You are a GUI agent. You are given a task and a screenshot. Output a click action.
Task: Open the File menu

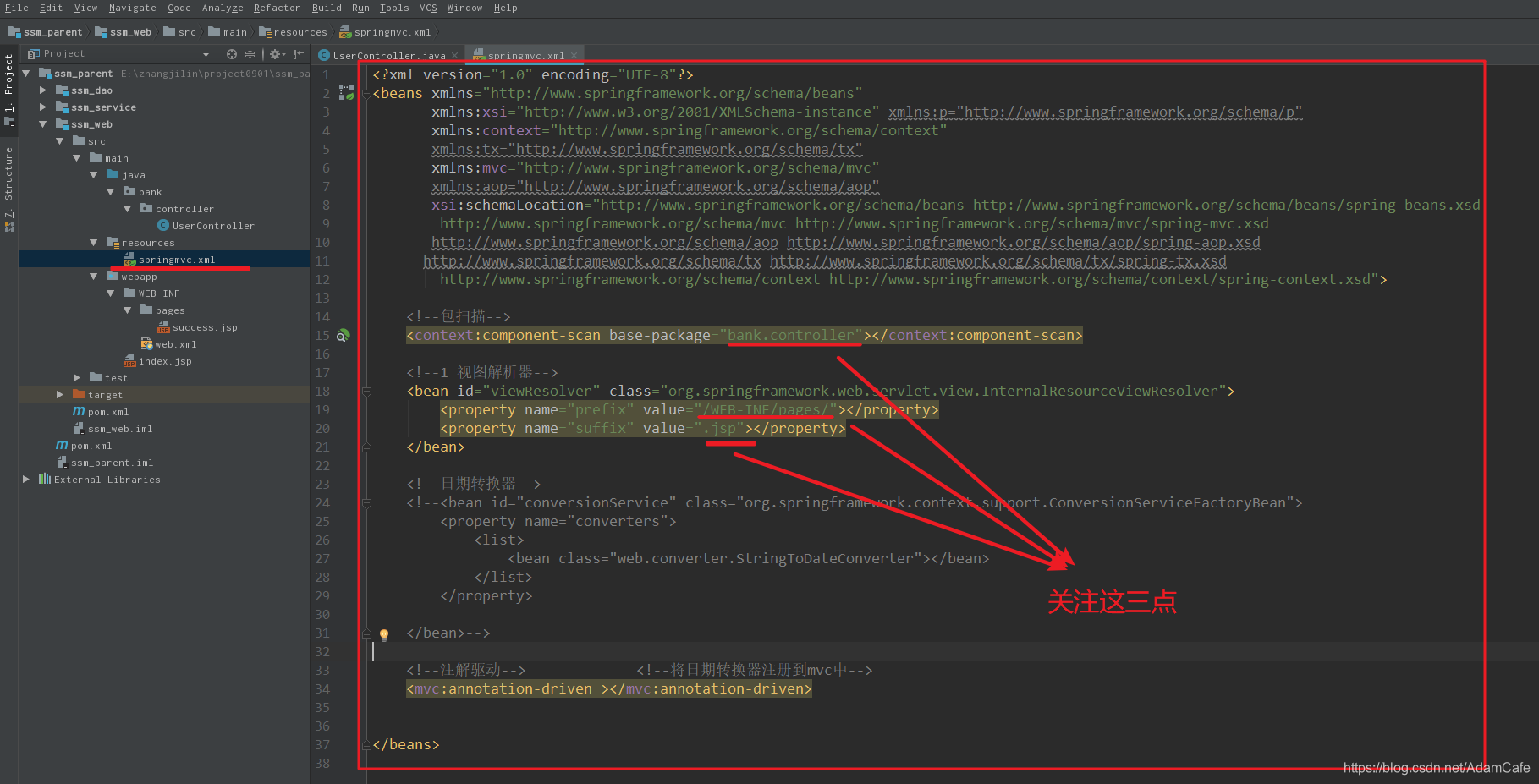point(17,8)
